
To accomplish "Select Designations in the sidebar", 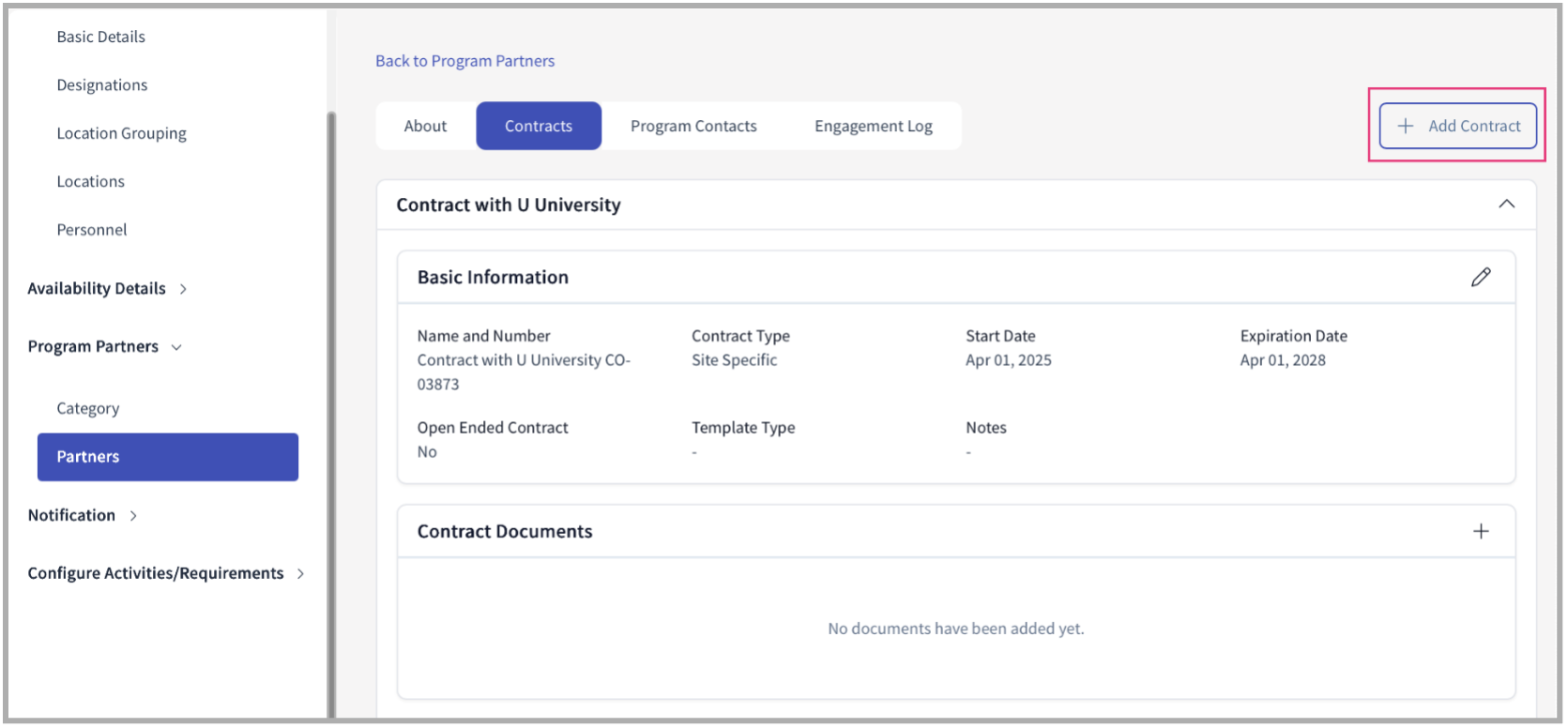I will click(x=101, y=85).
